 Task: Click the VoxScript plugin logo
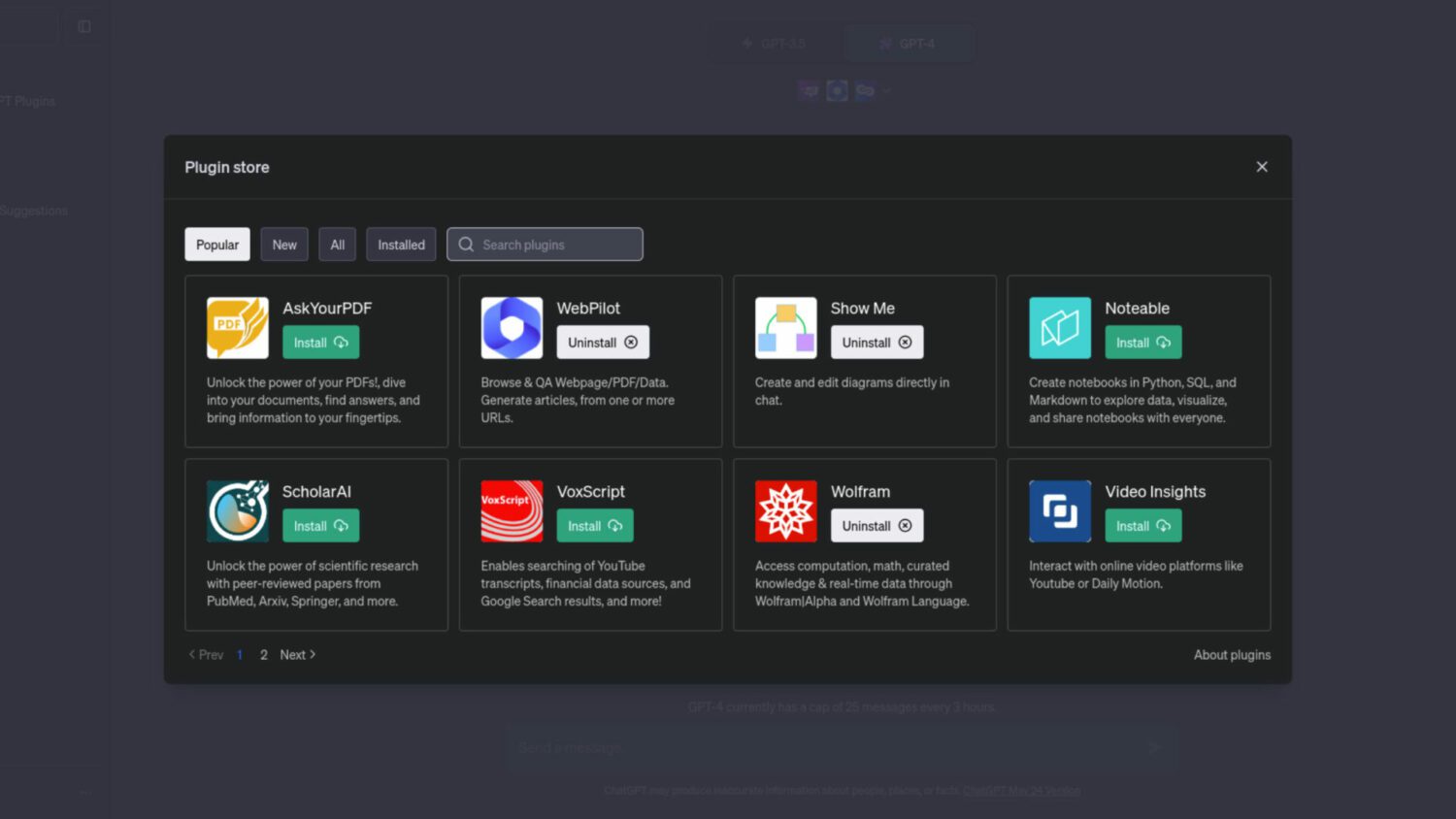tap(512, 511)
